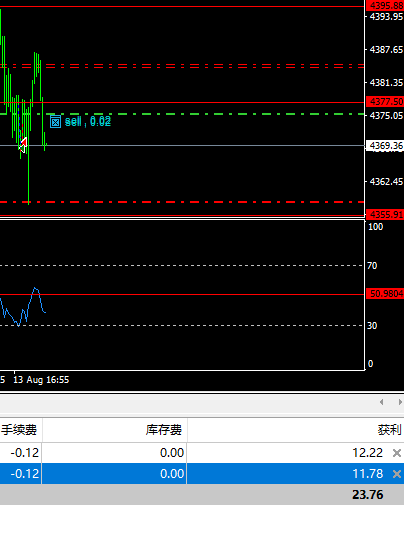Click the 70 level on RSI scale
404x554 pixels.
click(x=372, y=266)
